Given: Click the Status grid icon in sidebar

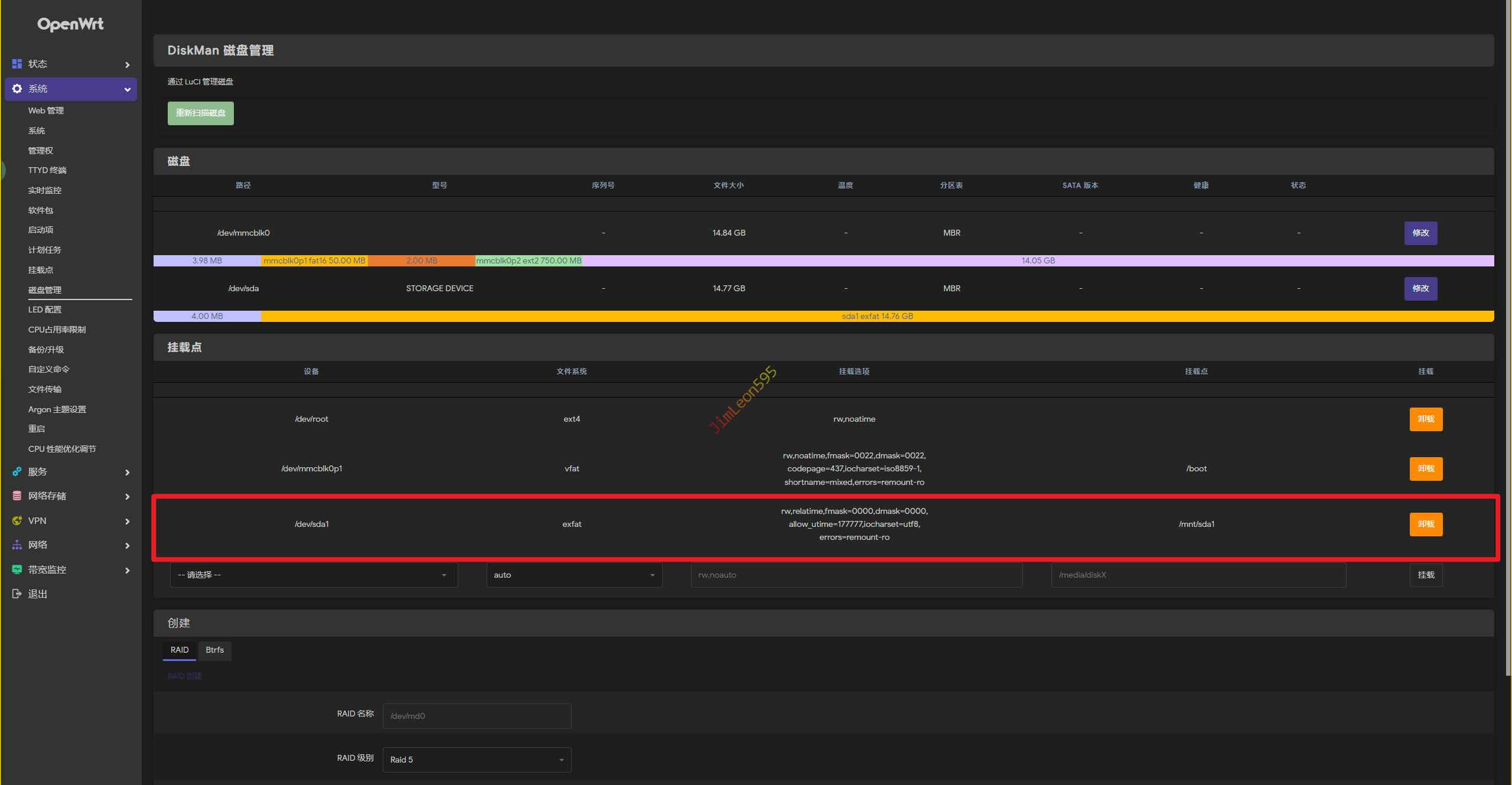Looking at the screenshot, I should pos(17,64).
